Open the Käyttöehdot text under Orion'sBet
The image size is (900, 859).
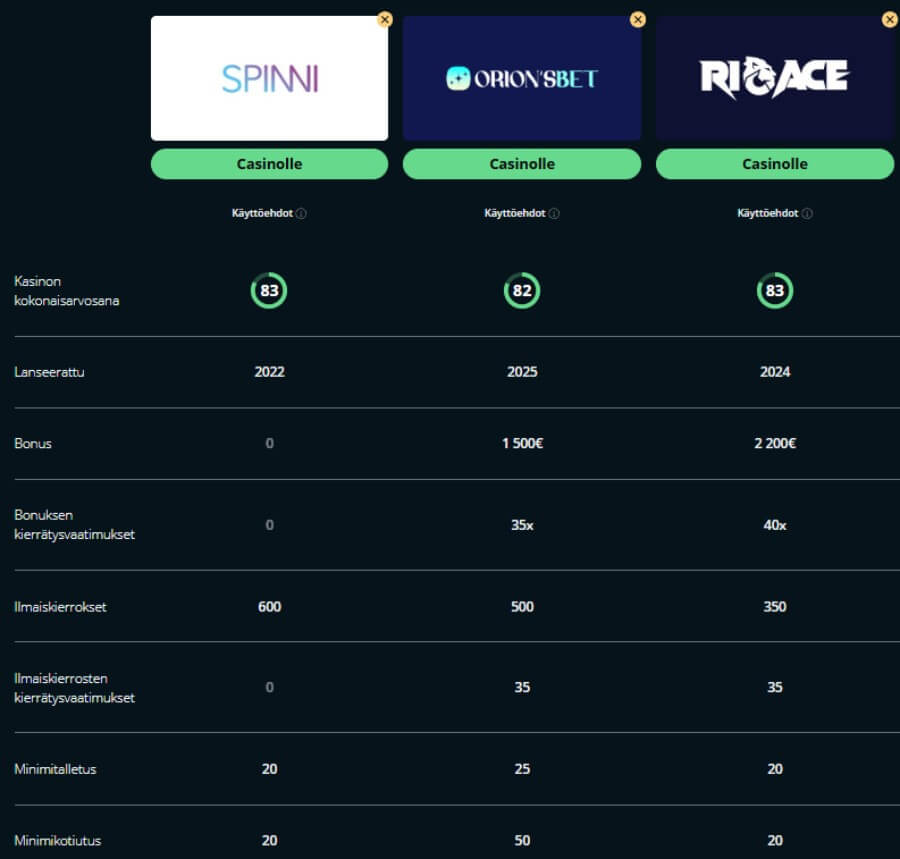pyautogui.click(x=515, y=213)
